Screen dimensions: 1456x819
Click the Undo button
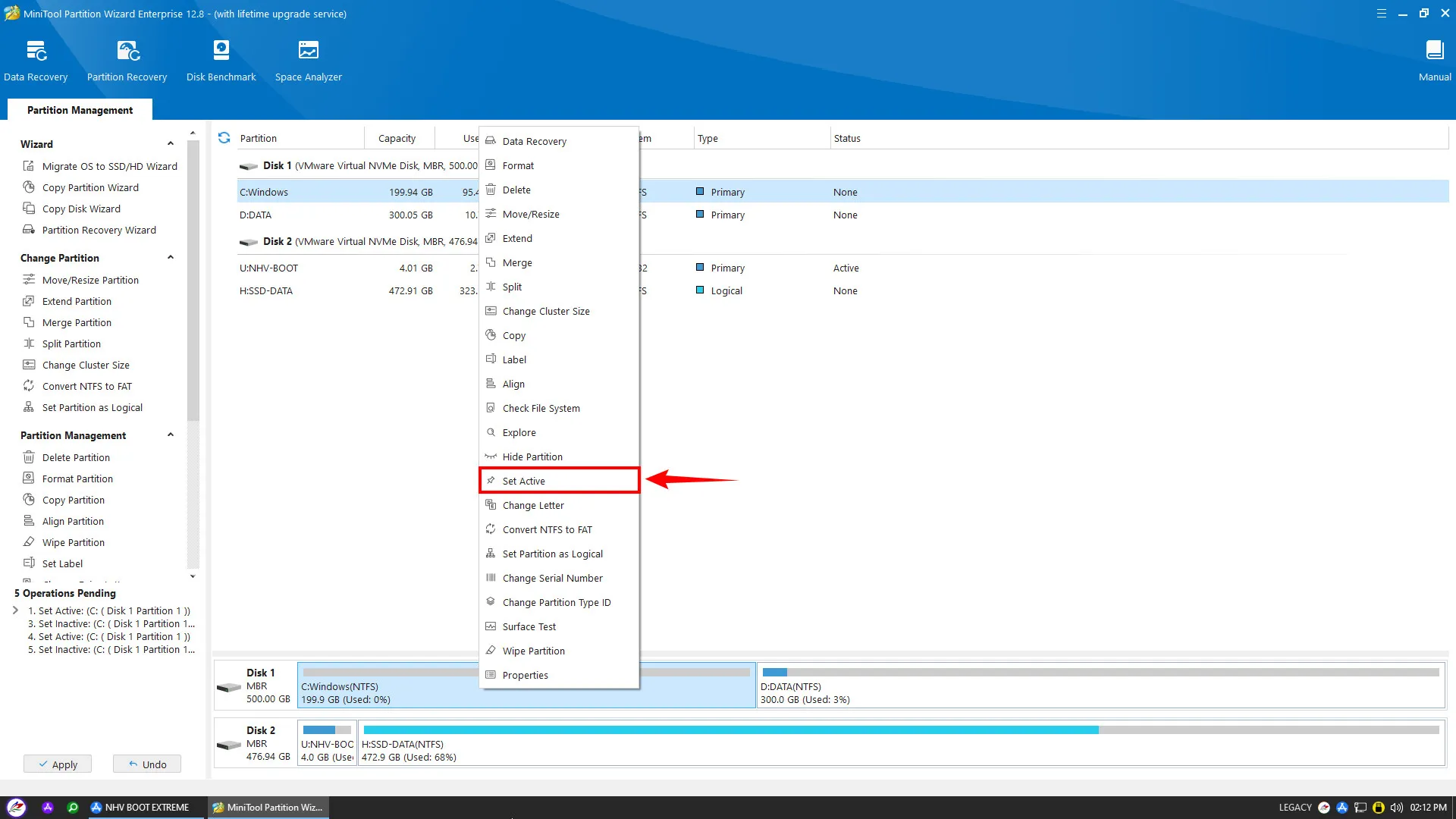point(147,764)
